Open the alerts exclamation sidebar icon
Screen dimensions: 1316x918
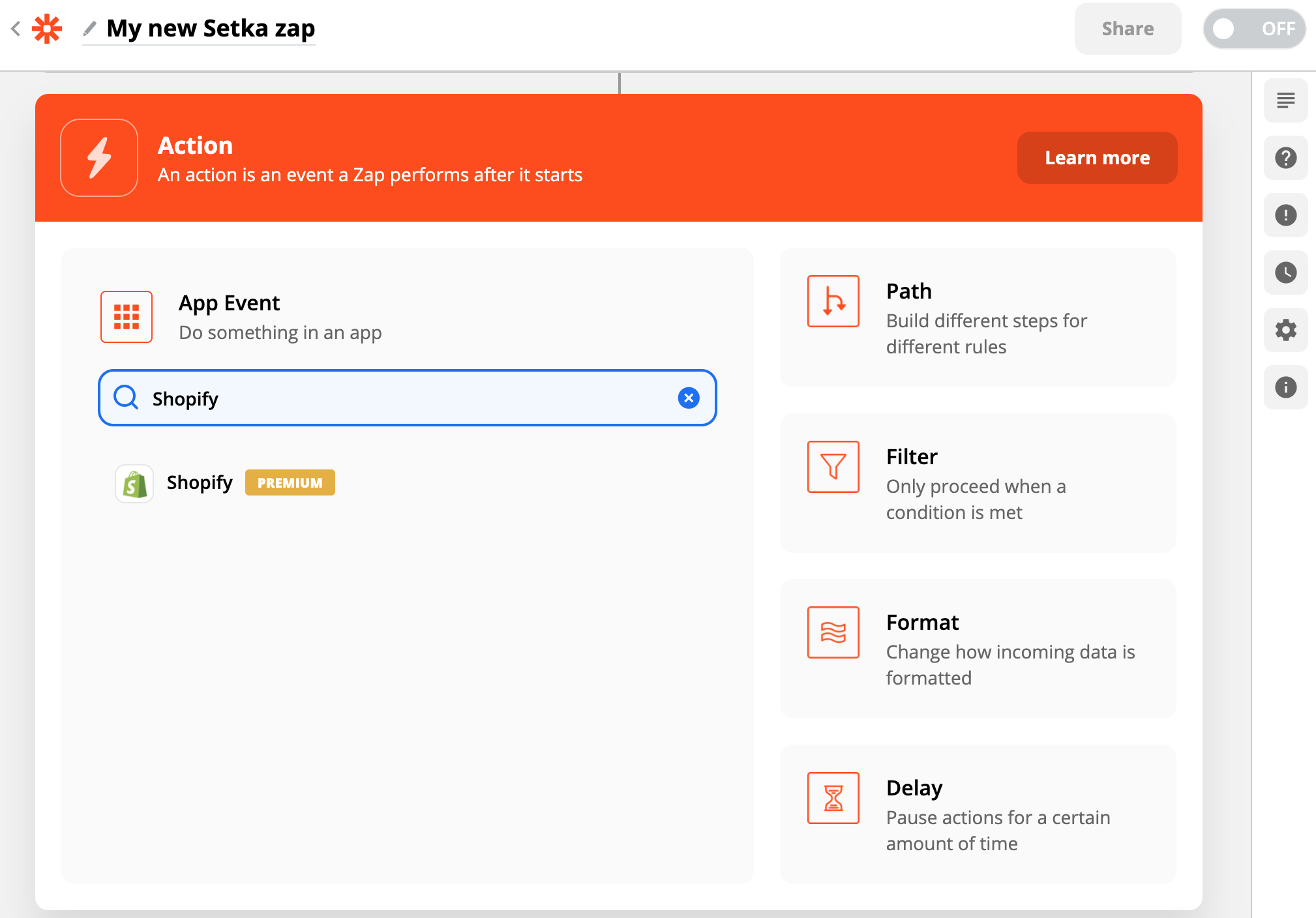[1285, 215]
